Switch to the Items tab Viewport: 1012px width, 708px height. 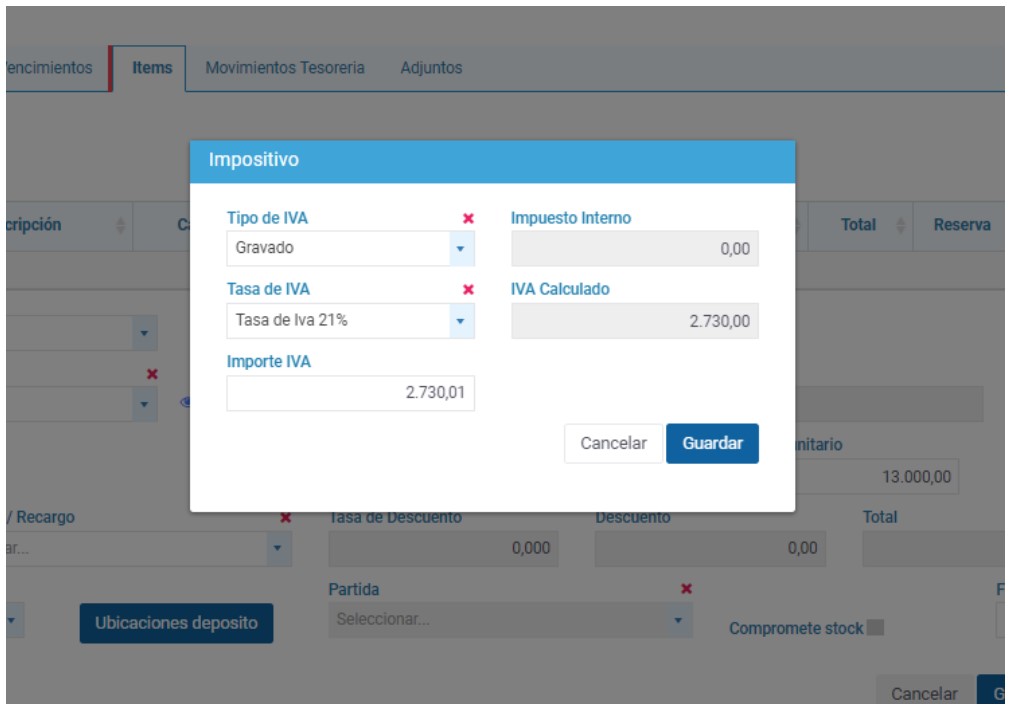click(152, 68)
